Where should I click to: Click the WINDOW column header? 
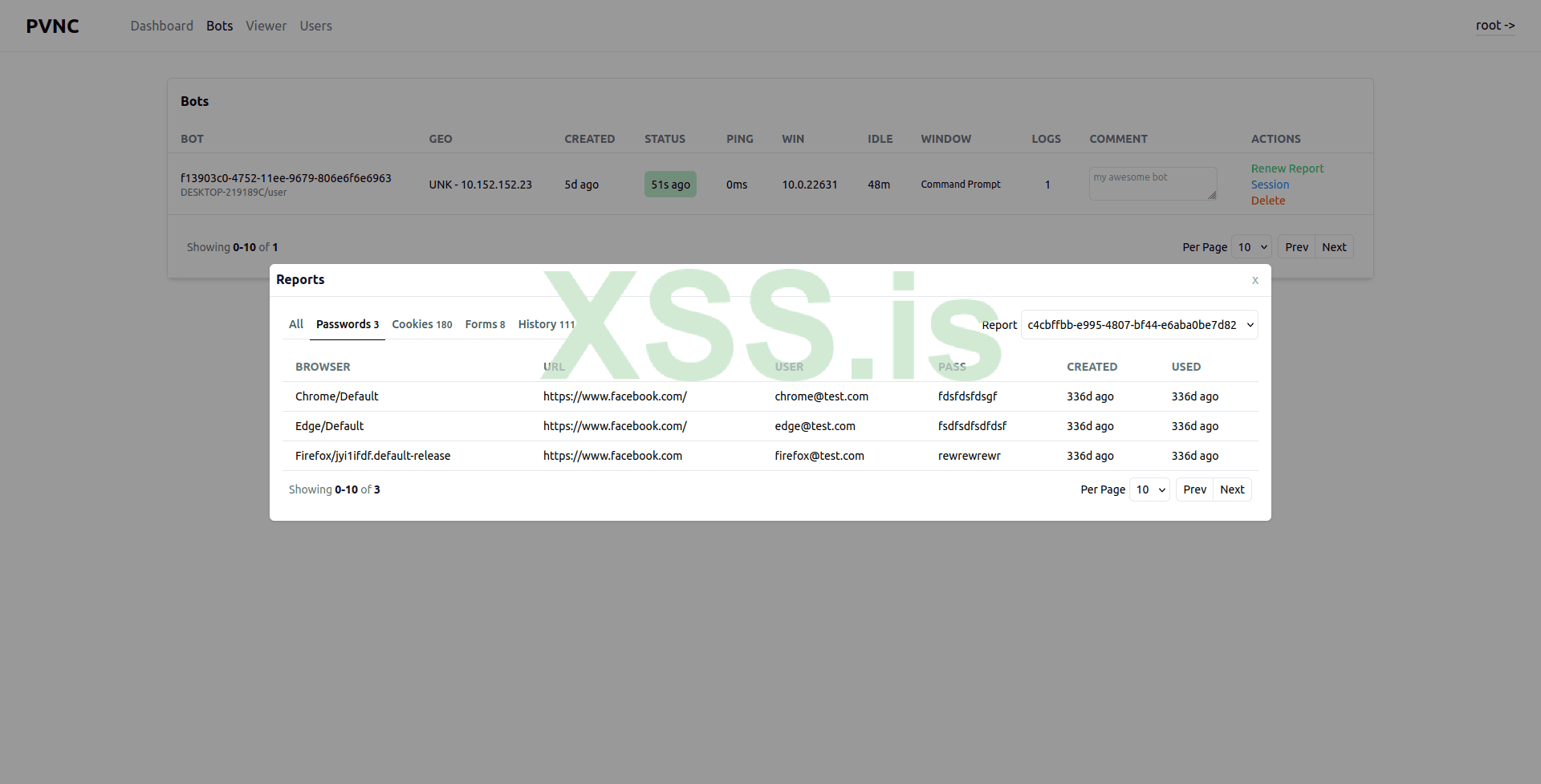point(946,139)
